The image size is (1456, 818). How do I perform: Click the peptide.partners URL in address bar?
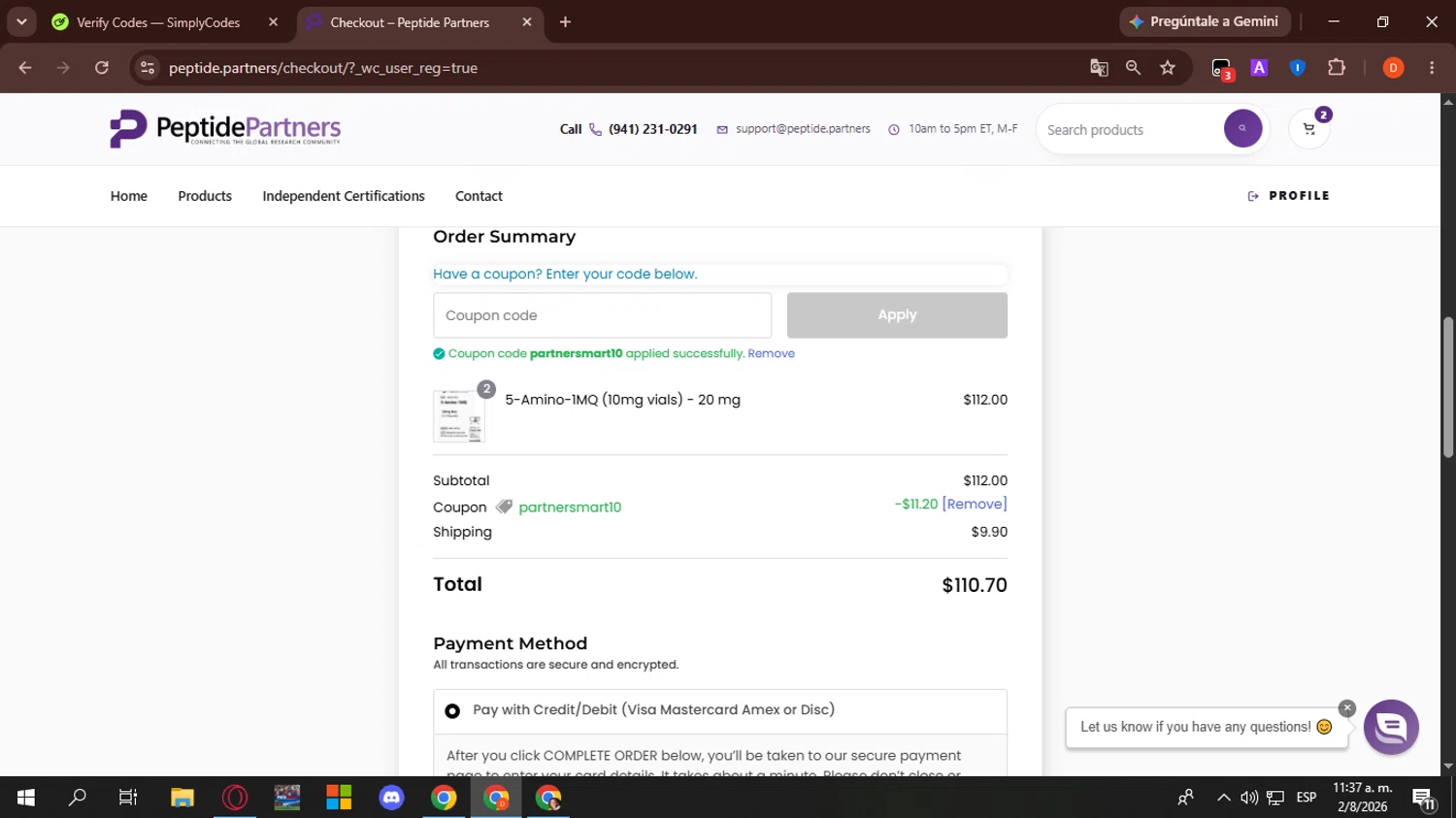pos(323,68)
